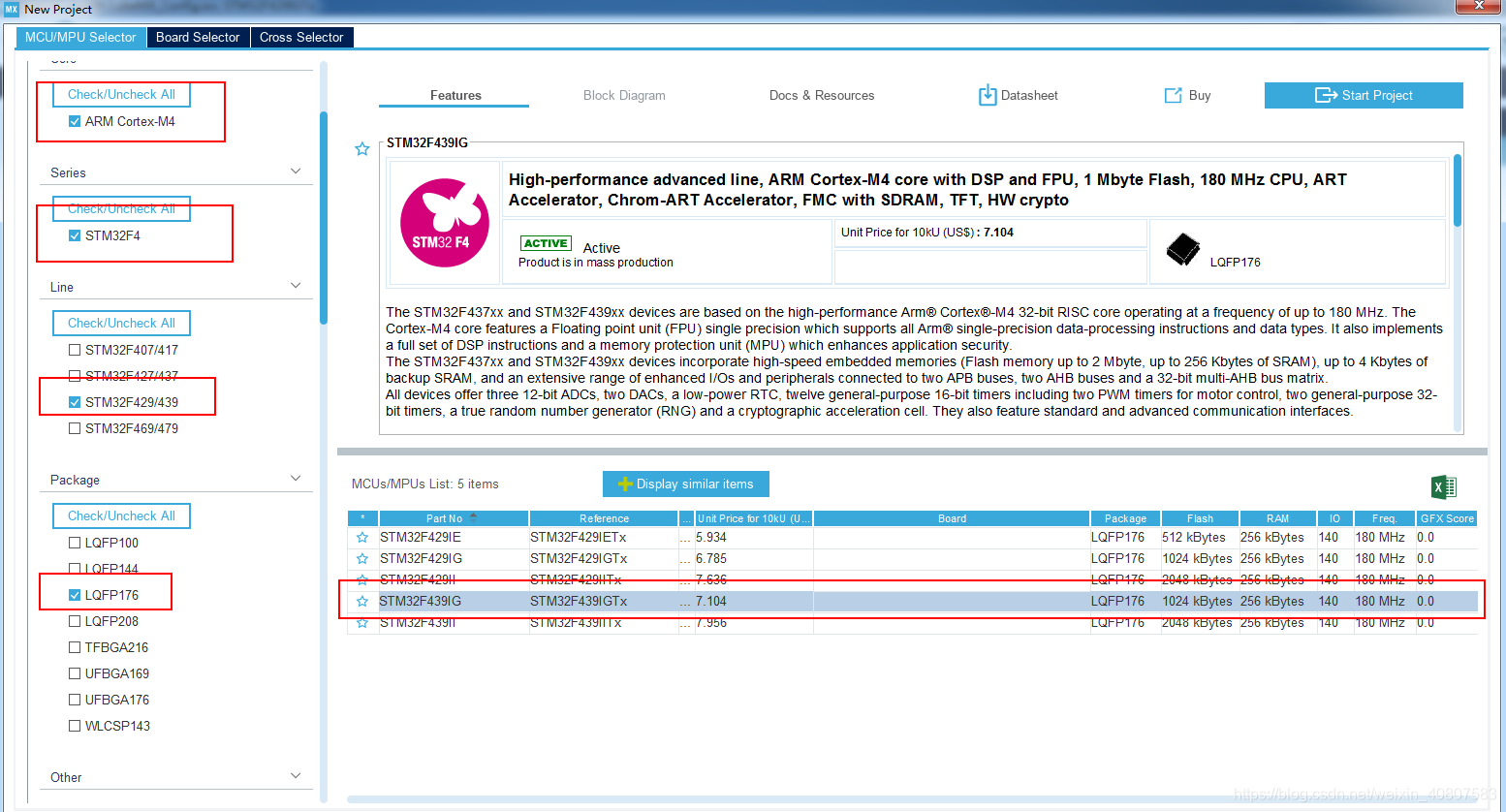Uncheck the STM32F429/439 line
The width and height of the screenshot is (1506, 812).
coord(75,402)
